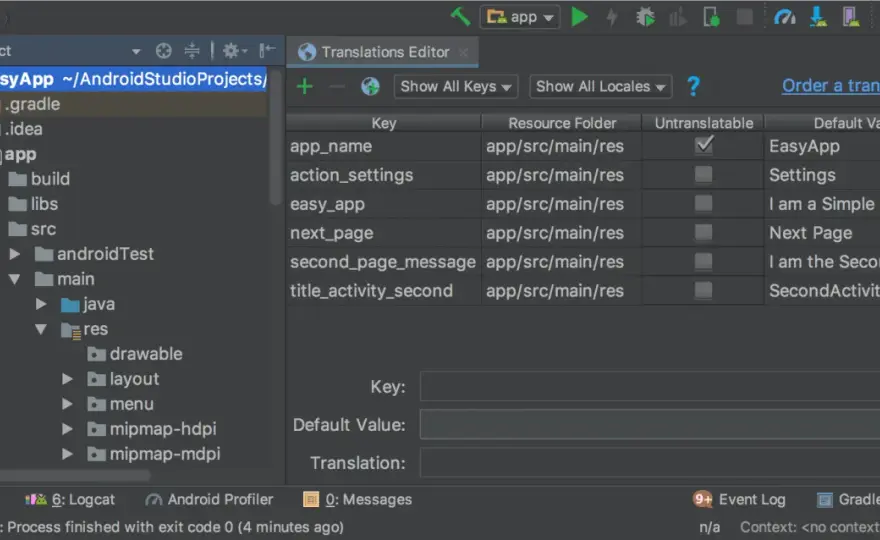
Task: Open the Order a translation link
Action: 831,86
